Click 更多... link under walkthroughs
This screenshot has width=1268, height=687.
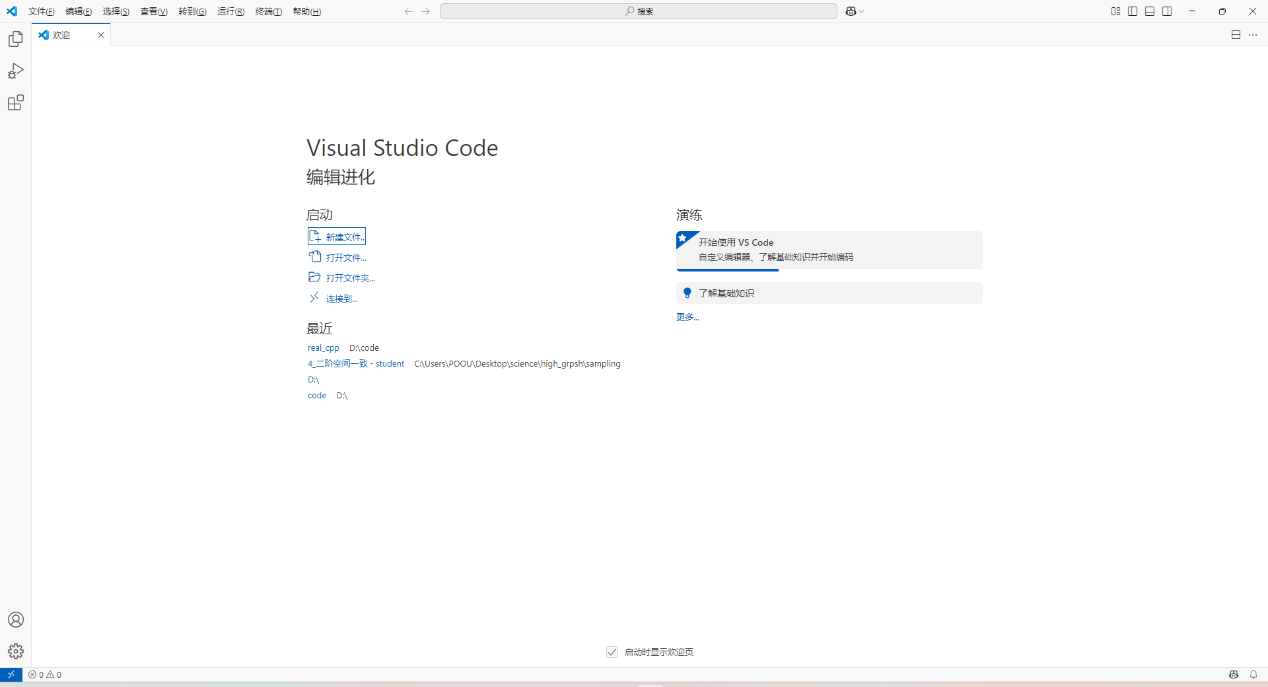click(688, 317)
